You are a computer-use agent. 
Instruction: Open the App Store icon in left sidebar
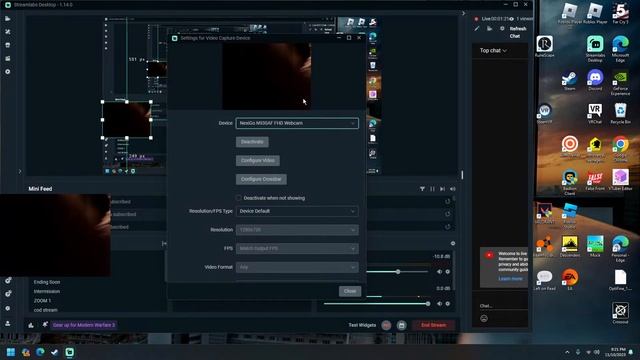click(8, 45)
